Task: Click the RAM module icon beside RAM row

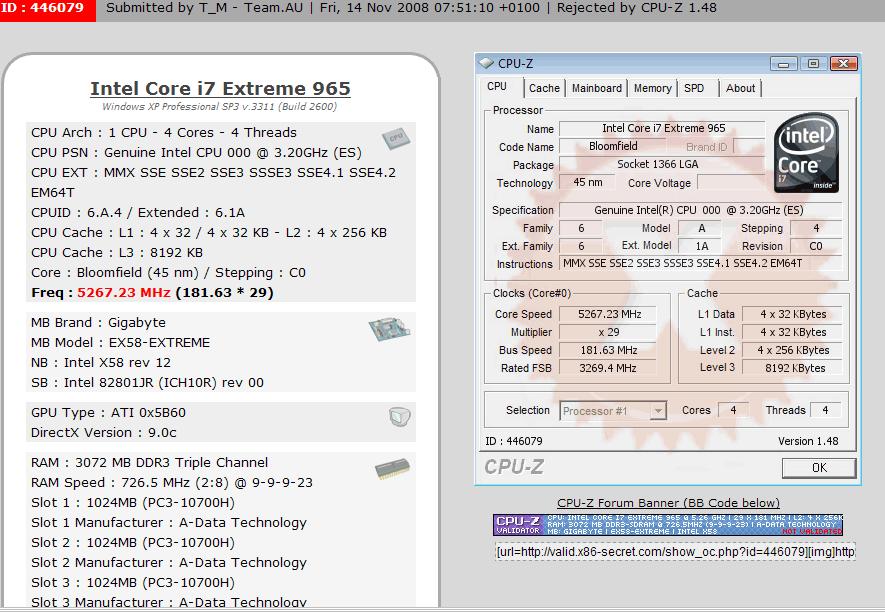Action: (392, 469)
